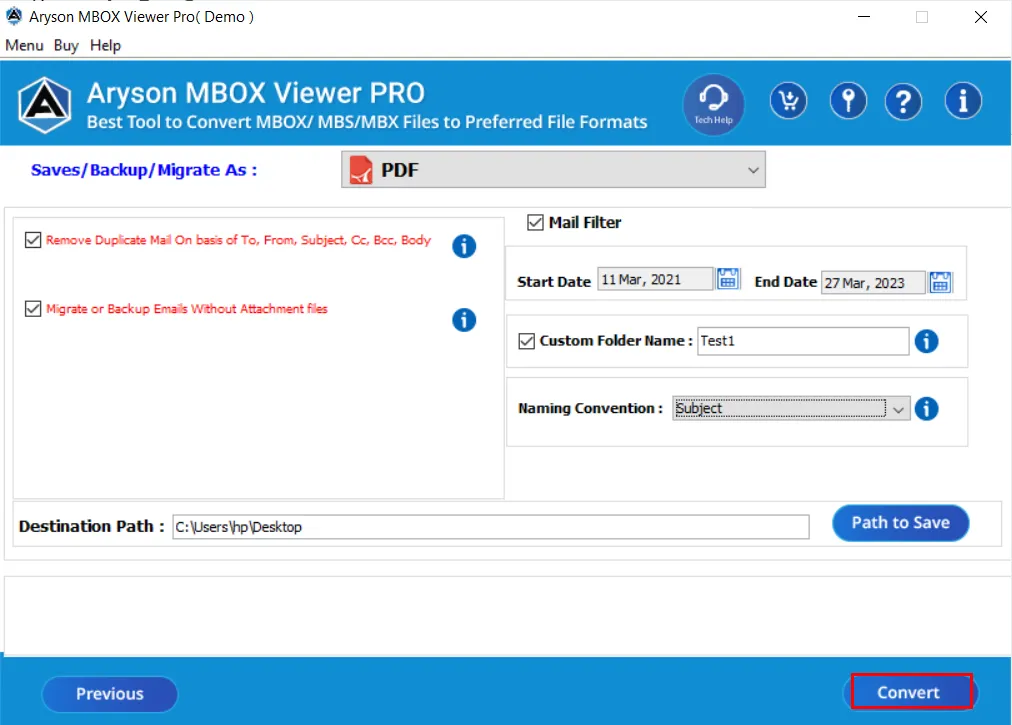
Task: Click the End Date field 27 Mar, 2023
Action: [873, 283]
